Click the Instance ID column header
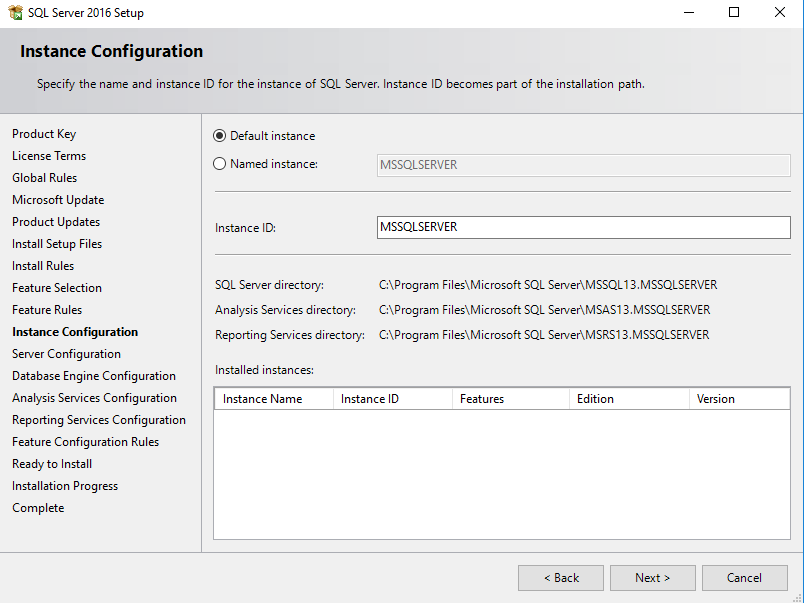Viewport: 804px width, 603px height. tap(393, 399)
